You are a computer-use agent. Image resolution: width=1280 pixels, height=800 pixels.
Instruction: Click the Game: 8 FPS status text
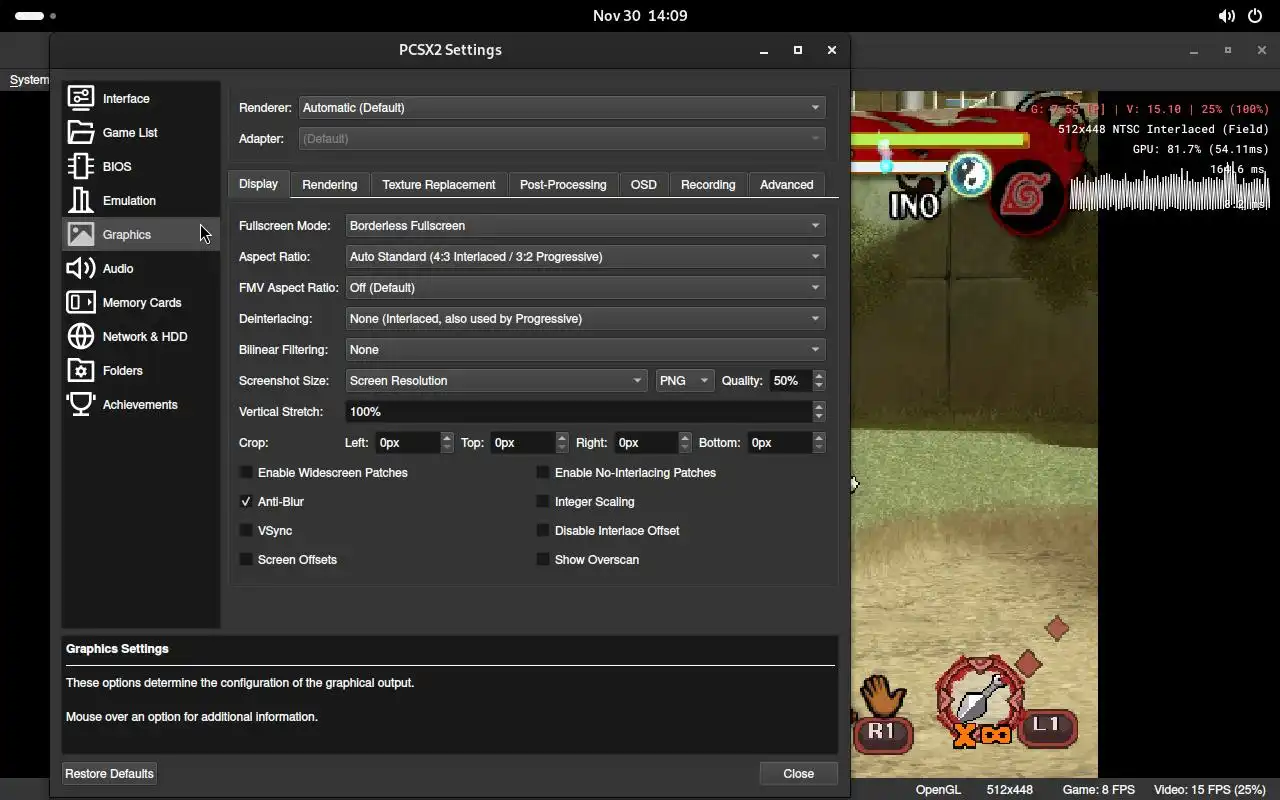[x=1098, y=789]
